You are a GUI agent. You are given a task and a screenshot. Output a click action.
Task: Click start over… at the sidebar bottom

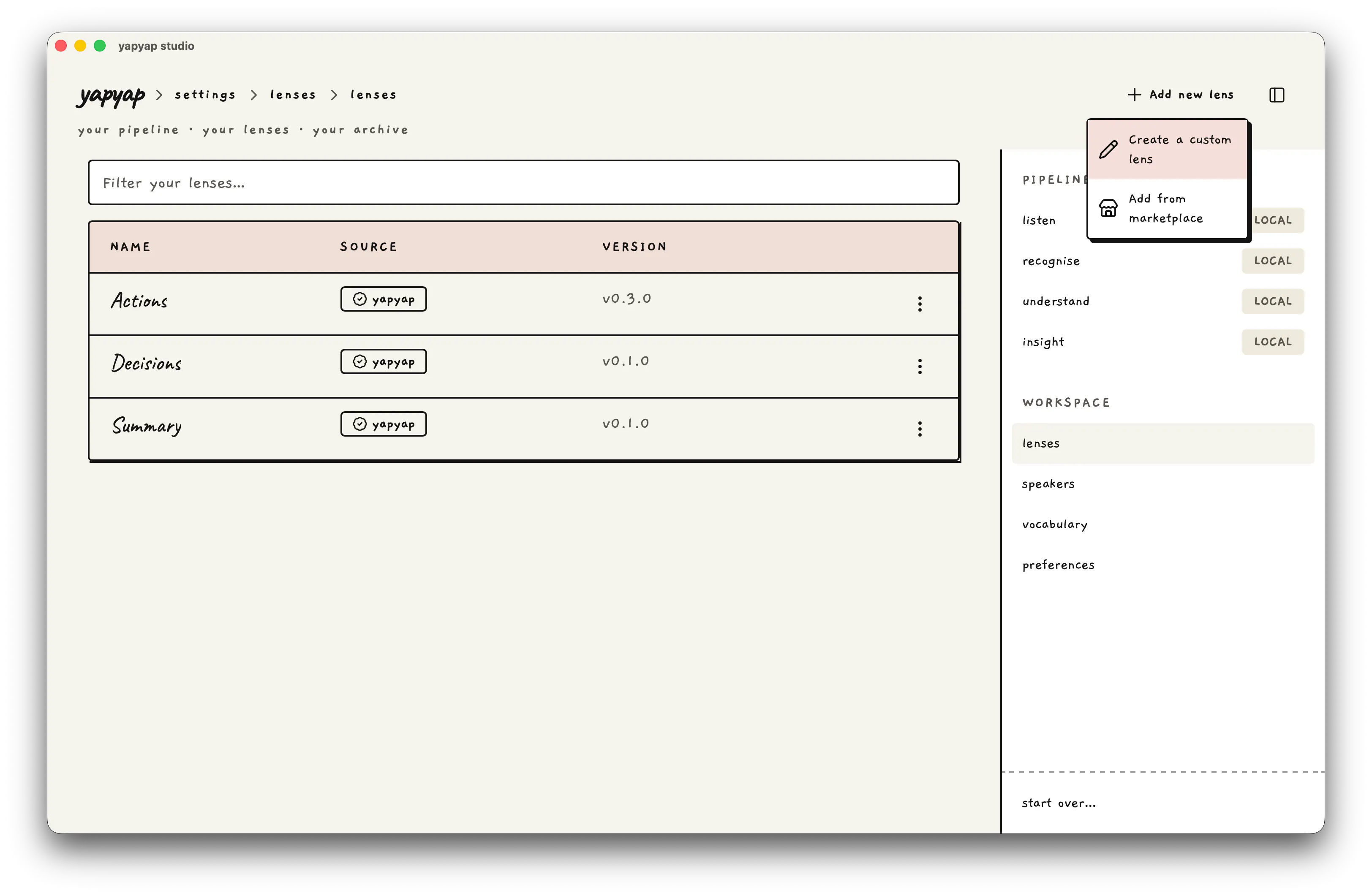point(1059,803)
